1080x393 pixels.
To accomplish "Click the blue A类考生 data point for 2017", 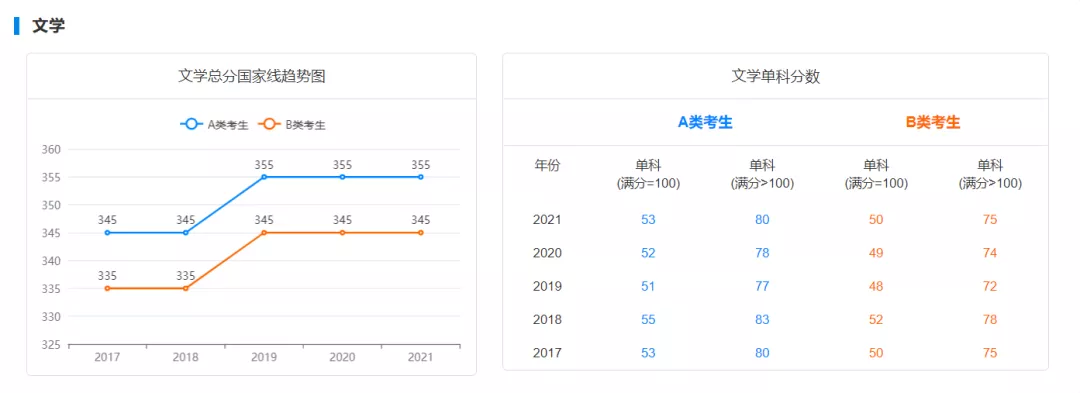I will click(107, 233).
